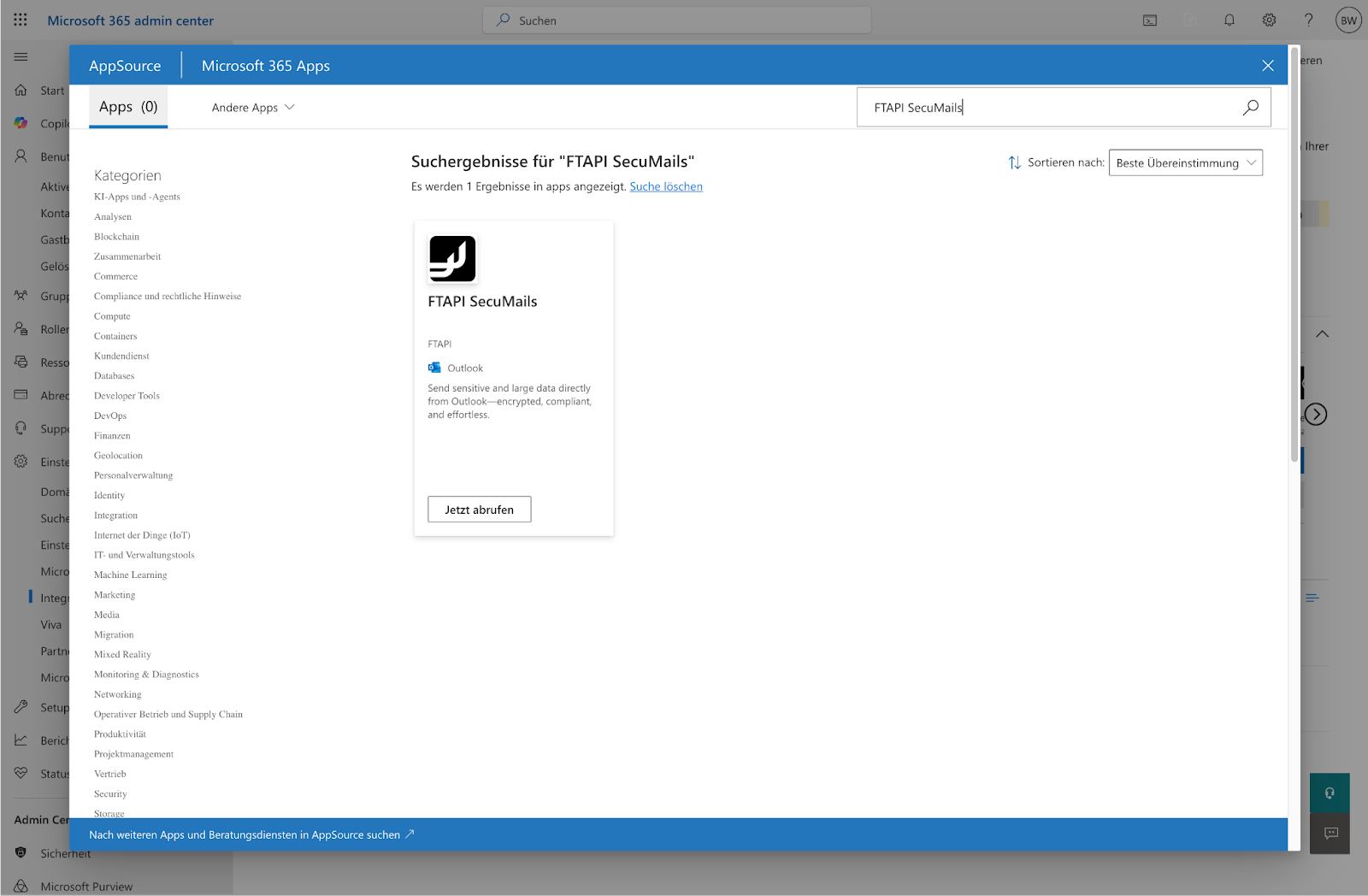The height and width of the screenshot is (896, 1368).
Task: Select the DevOps category
Action: tap(110, 416)
